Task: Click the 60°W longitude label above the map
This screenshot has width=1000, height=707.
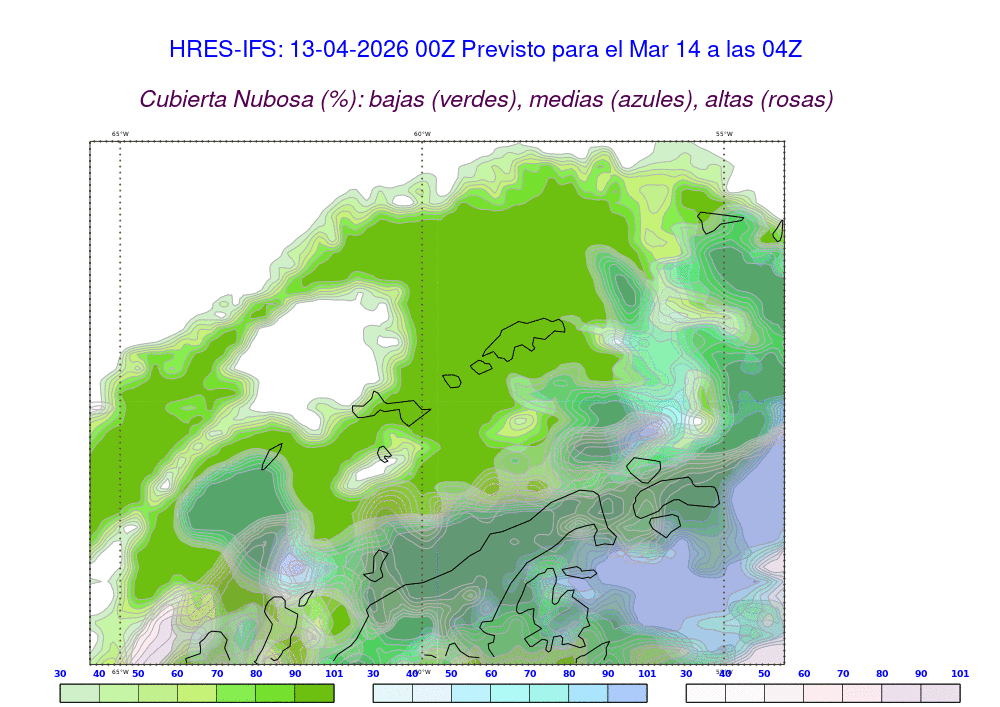Action: coord(422,134)
